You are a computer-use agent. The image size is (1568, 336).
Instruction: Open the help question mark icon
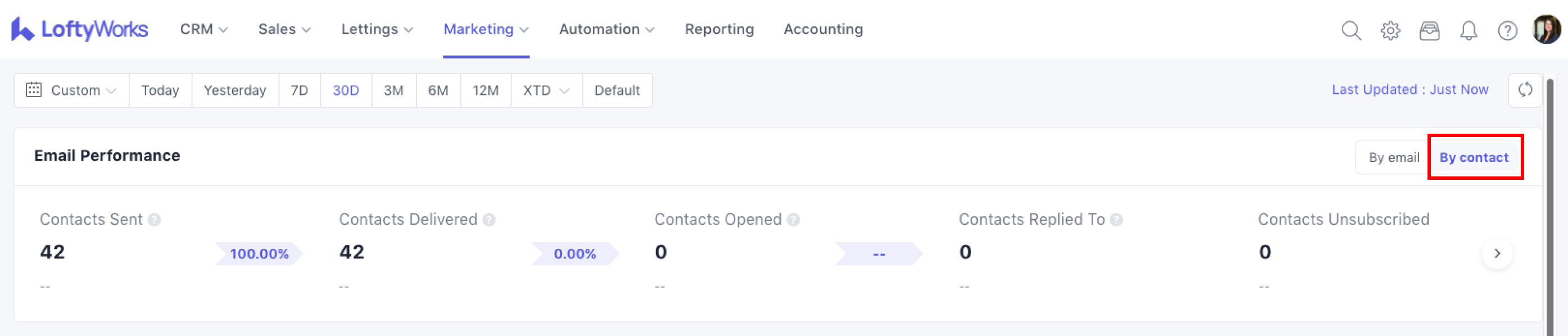pos(1507,30)
